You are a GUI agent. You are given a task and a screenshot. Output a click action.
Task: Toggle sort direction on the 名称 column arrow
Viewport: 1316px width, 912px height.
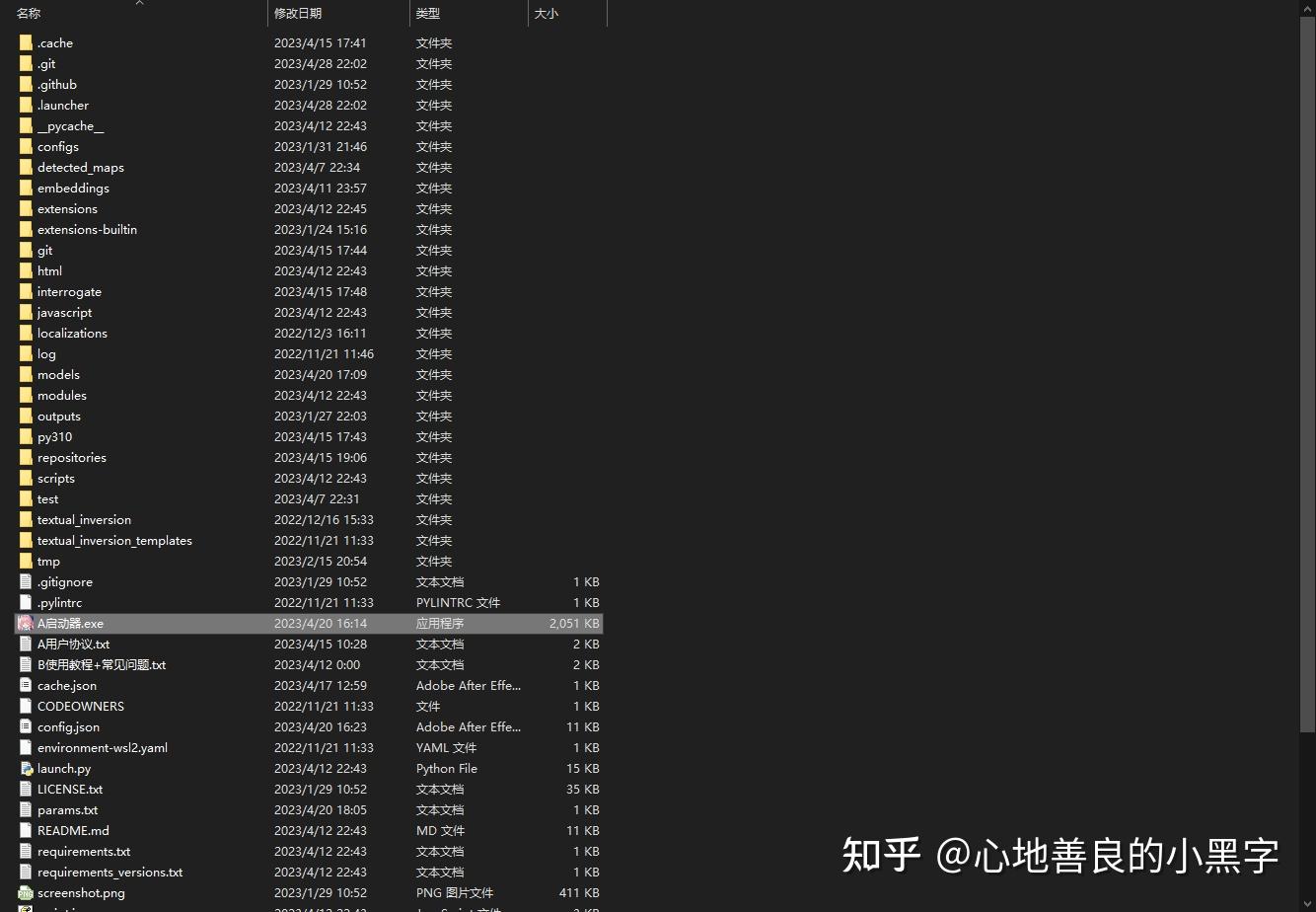click(139, 5)
